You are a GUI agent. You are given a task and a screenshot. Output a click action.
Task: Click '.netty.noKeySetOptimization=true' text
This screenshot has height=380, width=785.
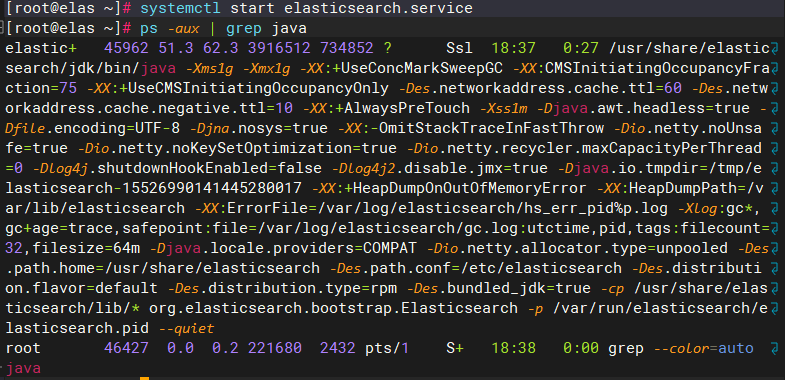click(254, 148)
